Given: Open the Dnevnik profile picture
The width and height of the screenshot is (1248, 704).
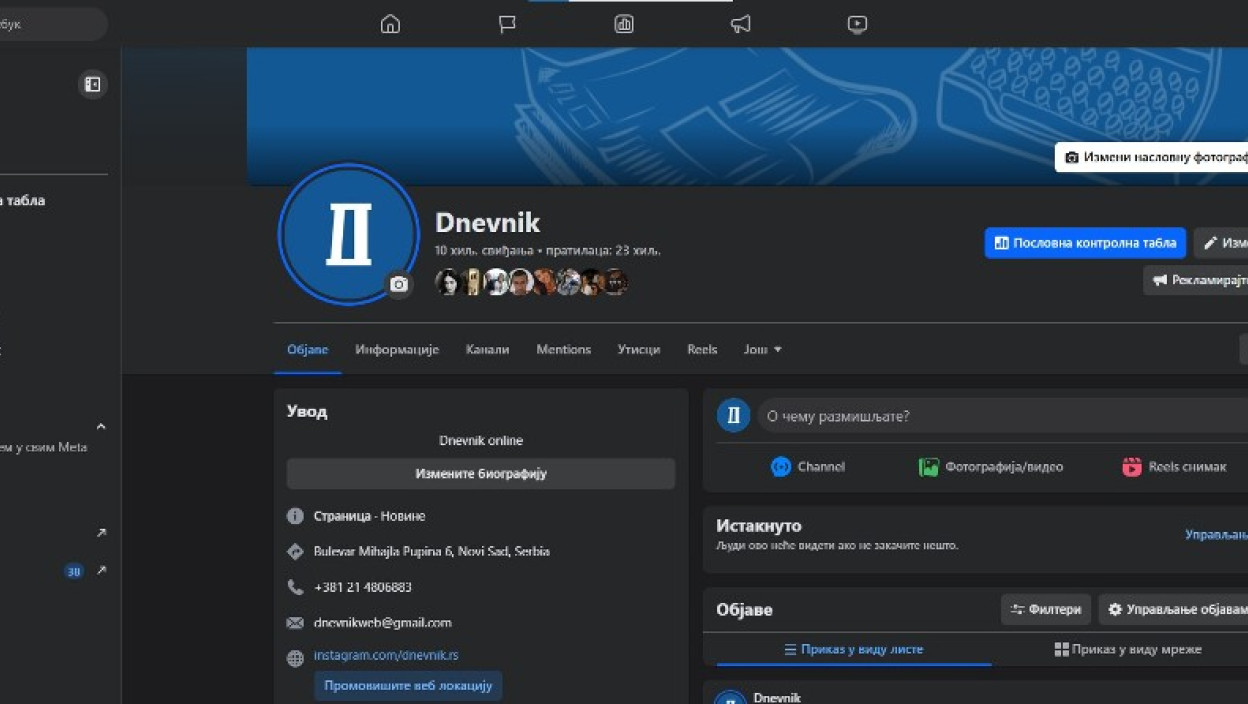Looking at the screenshot, I should pyautogui.click(x=348, y=234).
